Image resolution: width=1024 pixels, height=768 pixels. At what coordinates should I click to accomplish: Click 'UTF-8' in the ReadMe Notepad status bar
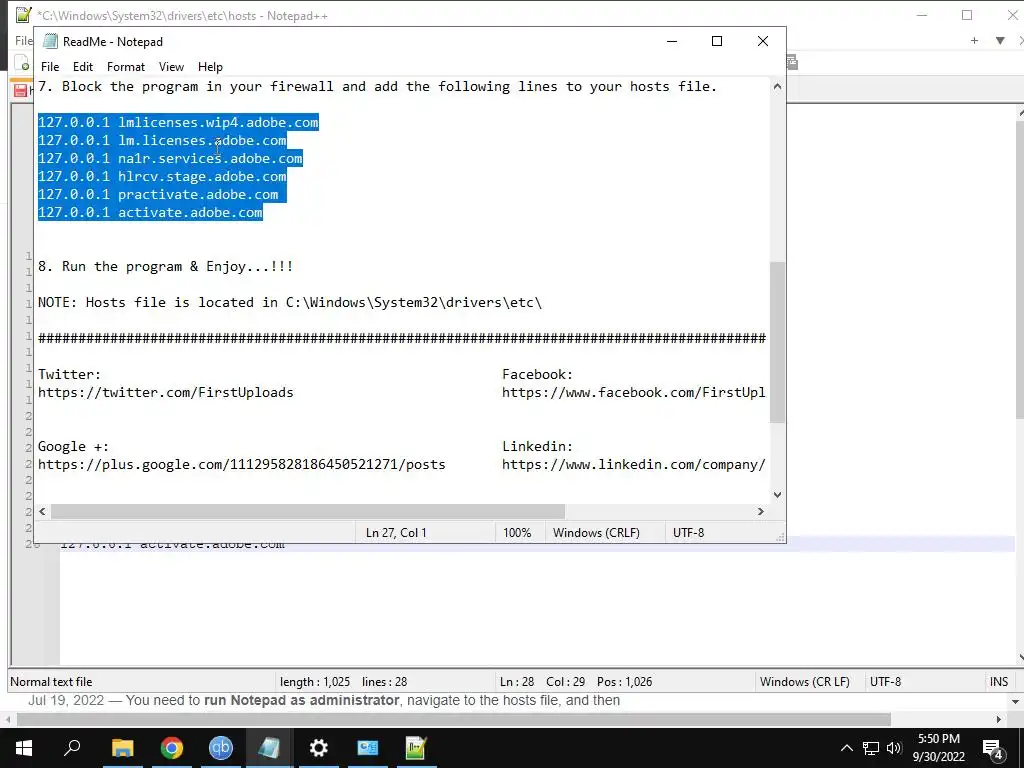(x=688, y=533)
